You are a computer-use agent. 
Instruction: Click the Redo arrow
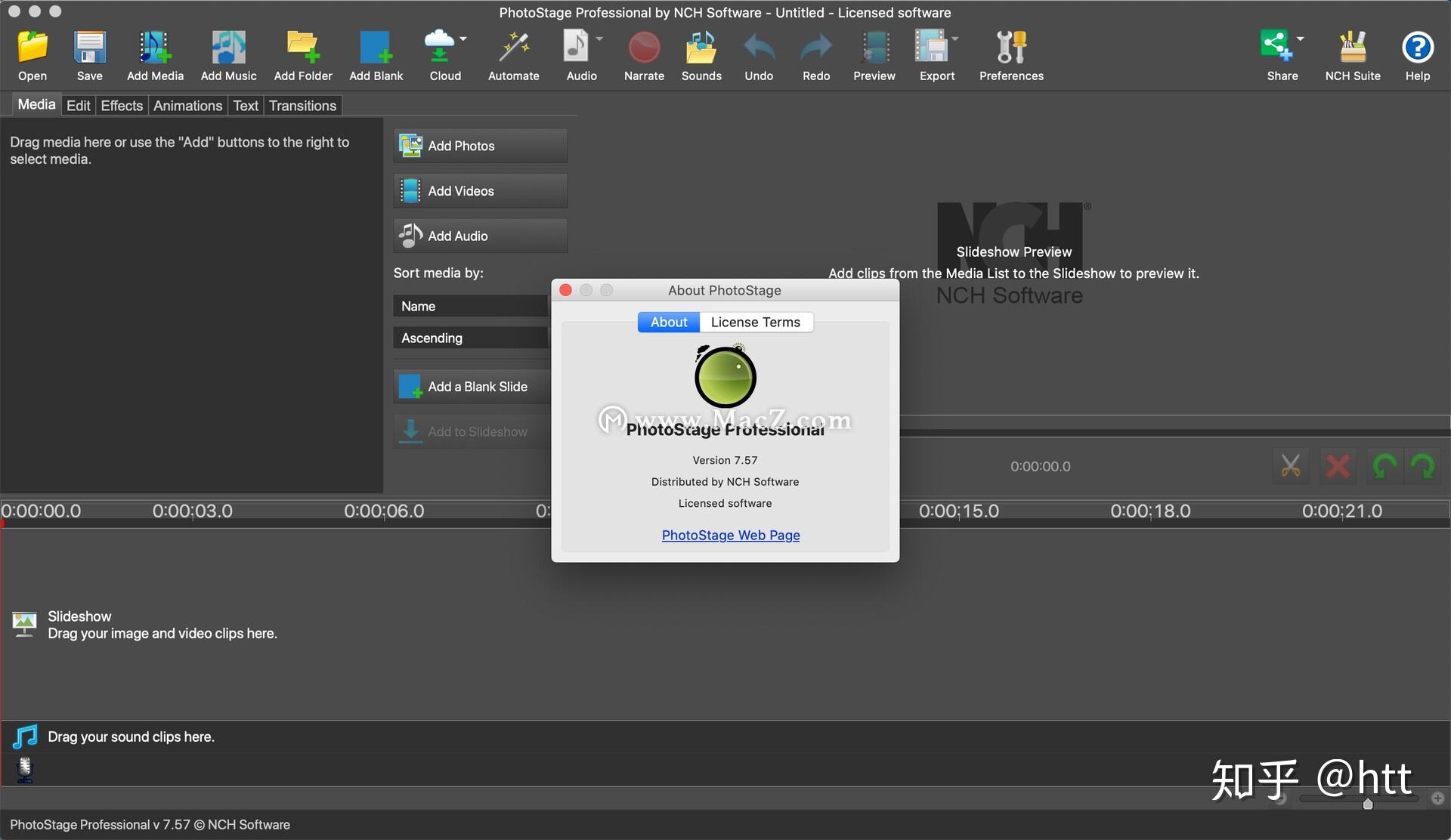point(816,48)
